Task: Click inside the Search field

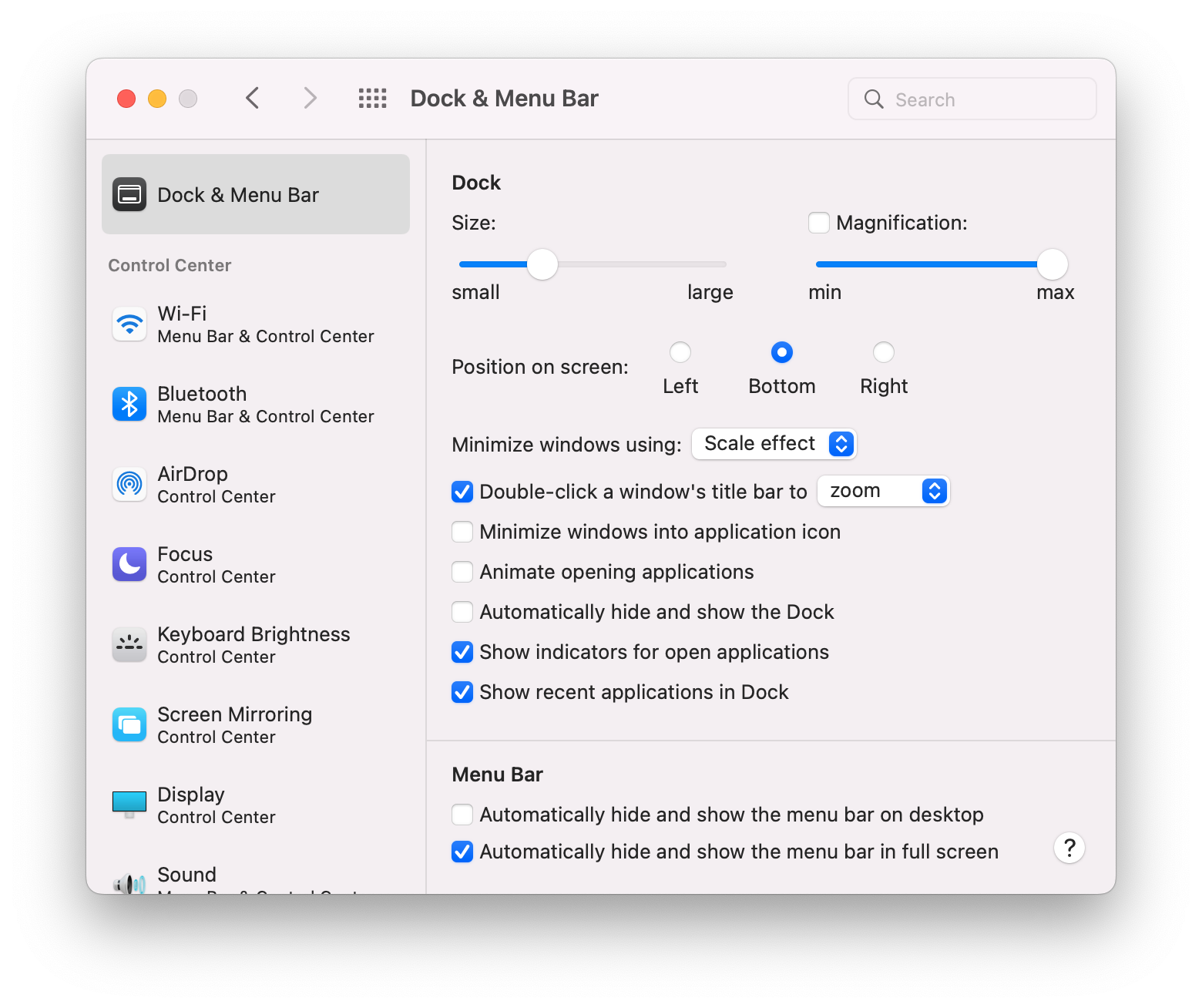Action: tap(971, 99)
